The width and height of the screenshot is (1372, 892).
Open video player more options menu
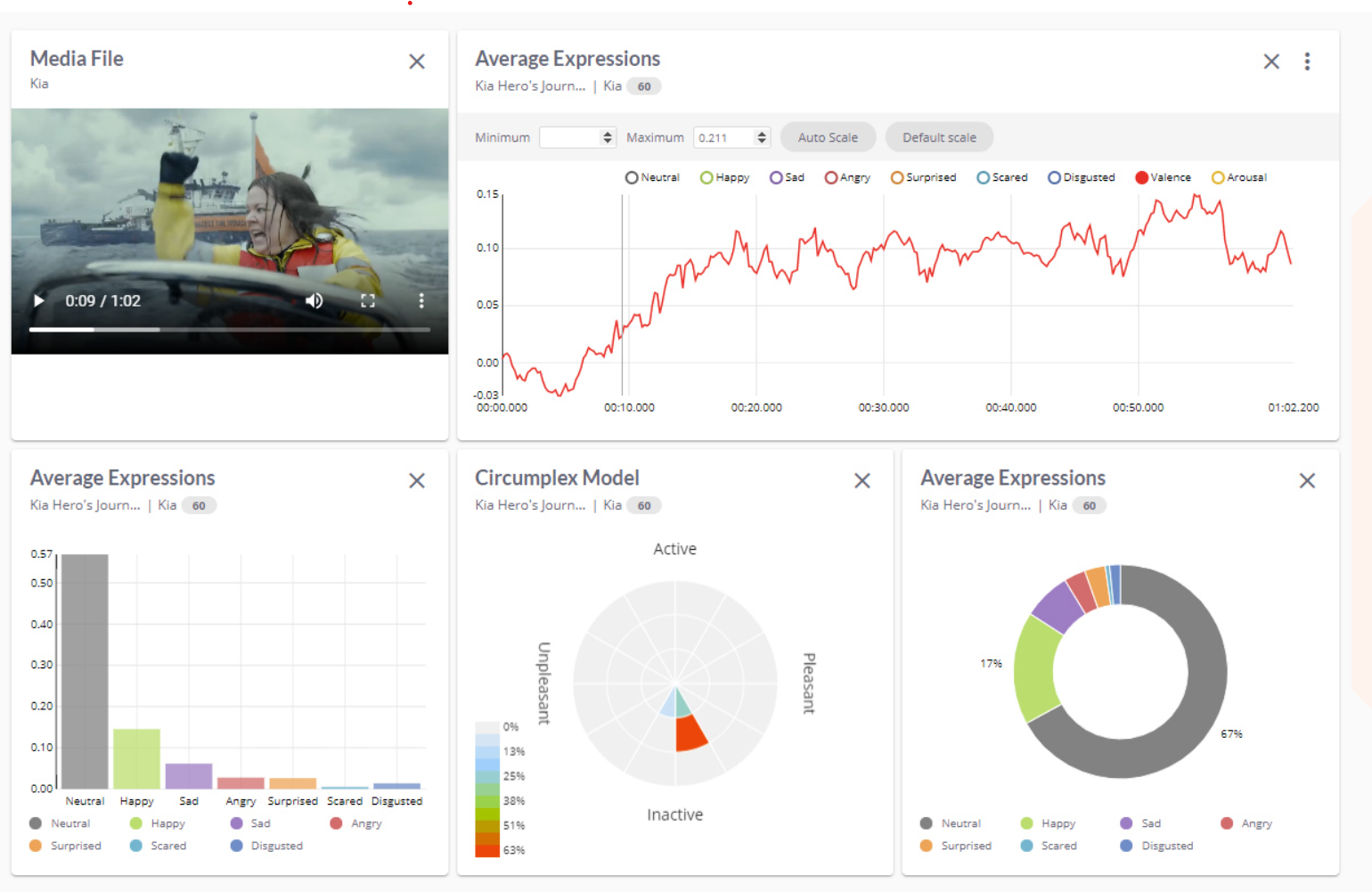pos(421,301)
